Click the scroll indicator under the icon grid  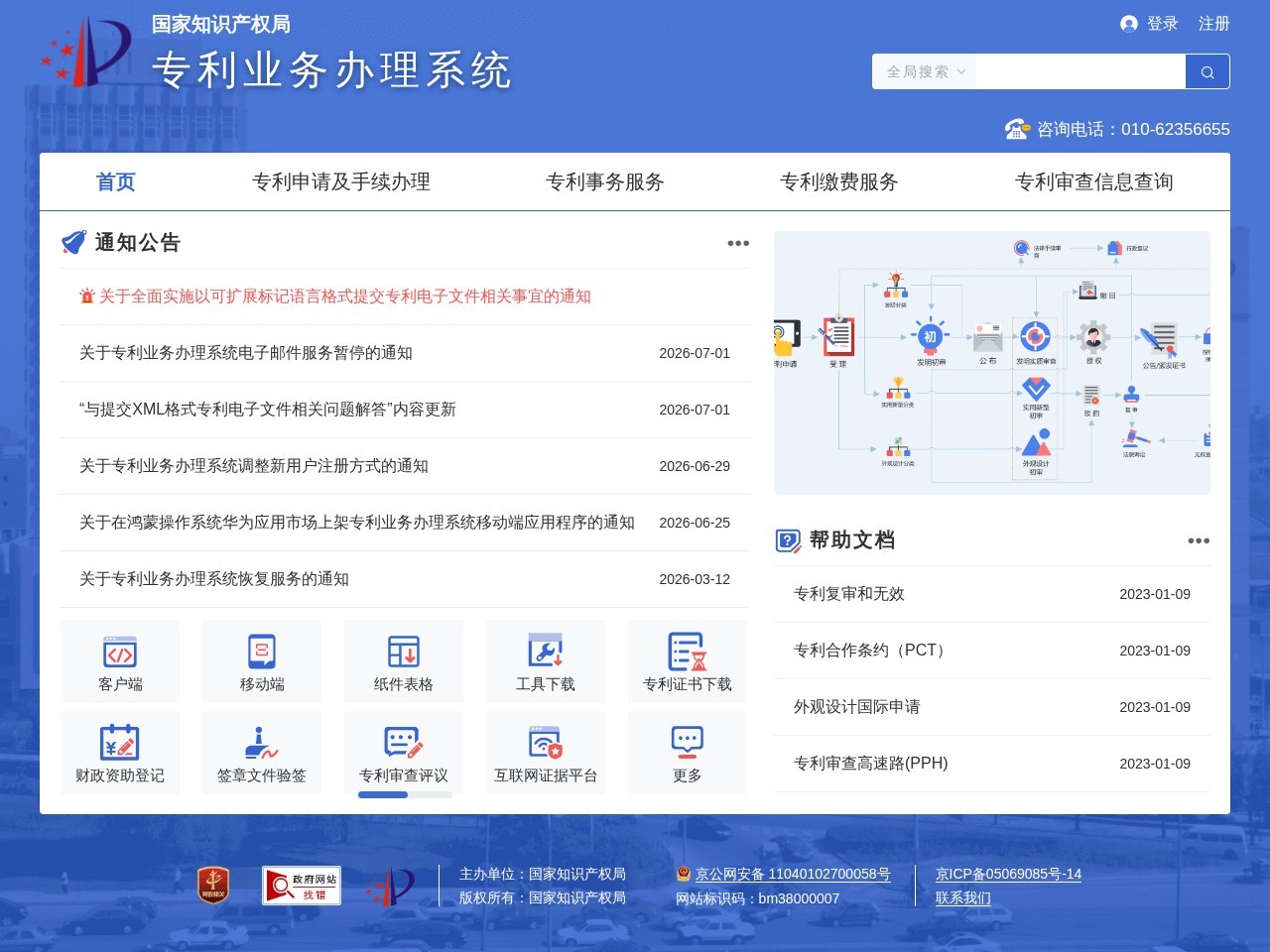click(x=405, y=794)
